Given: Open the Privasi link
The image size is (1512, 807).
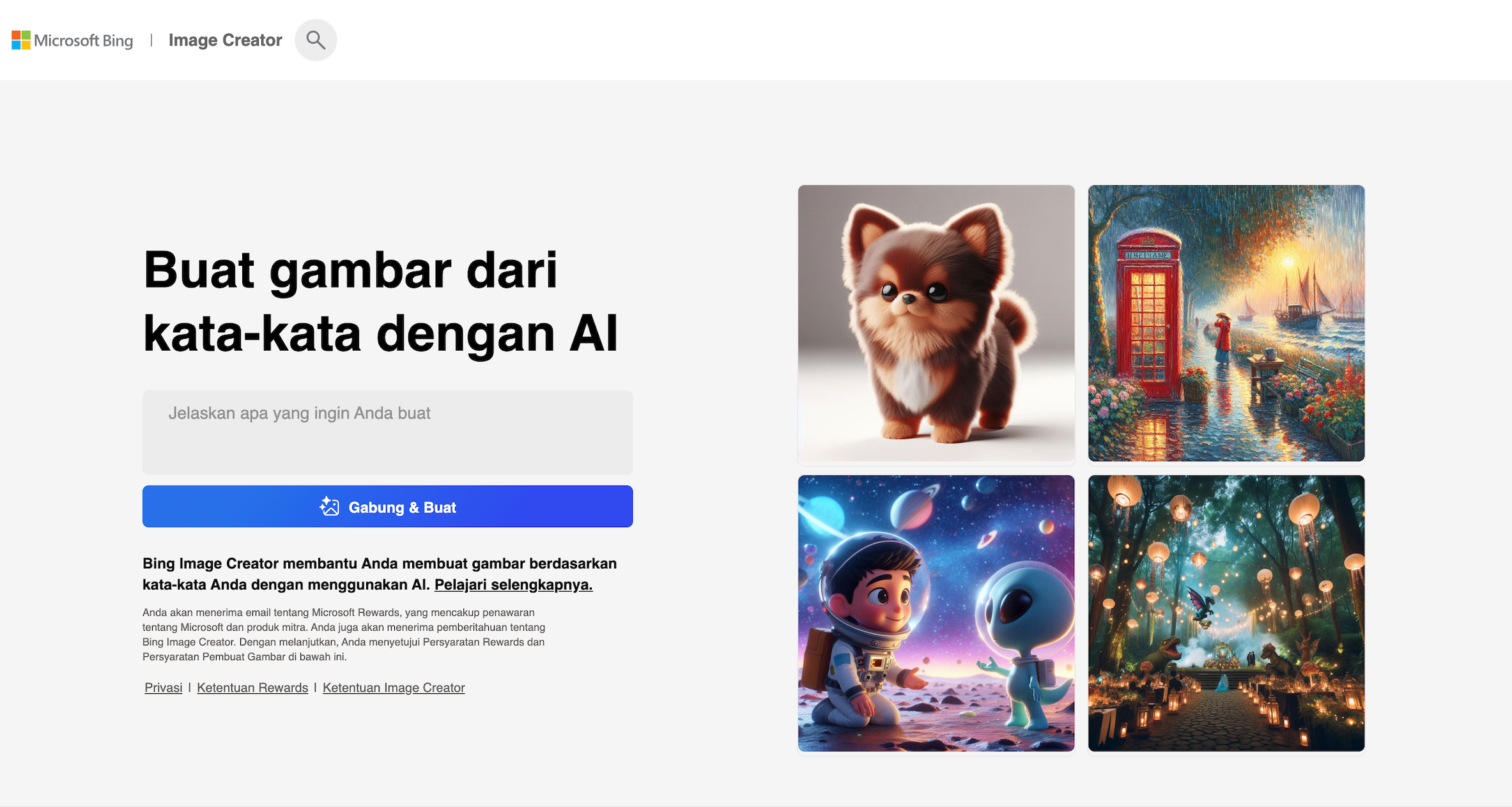Looking at the screenshot, I should coord(163,688).
